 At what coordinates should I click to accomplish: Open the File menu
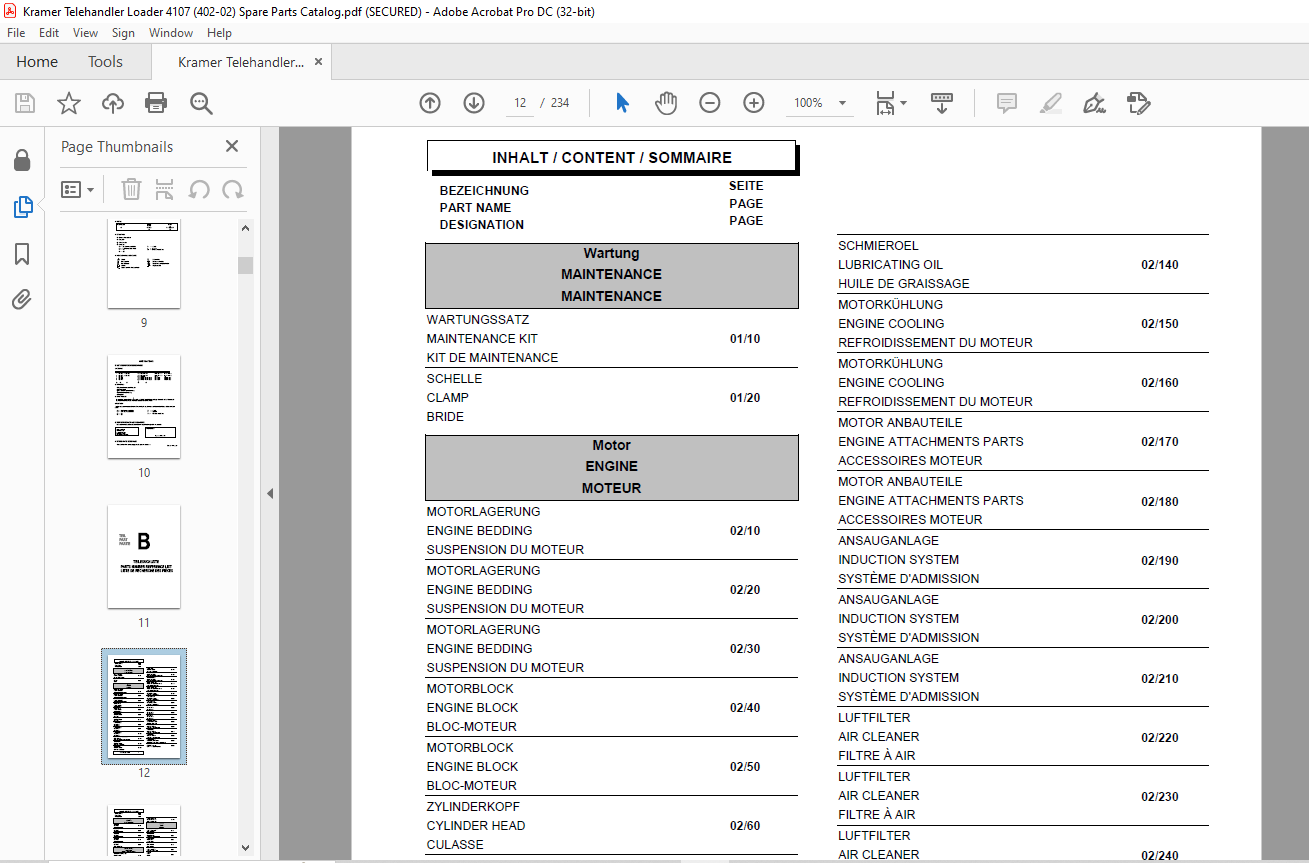[16, 33]
